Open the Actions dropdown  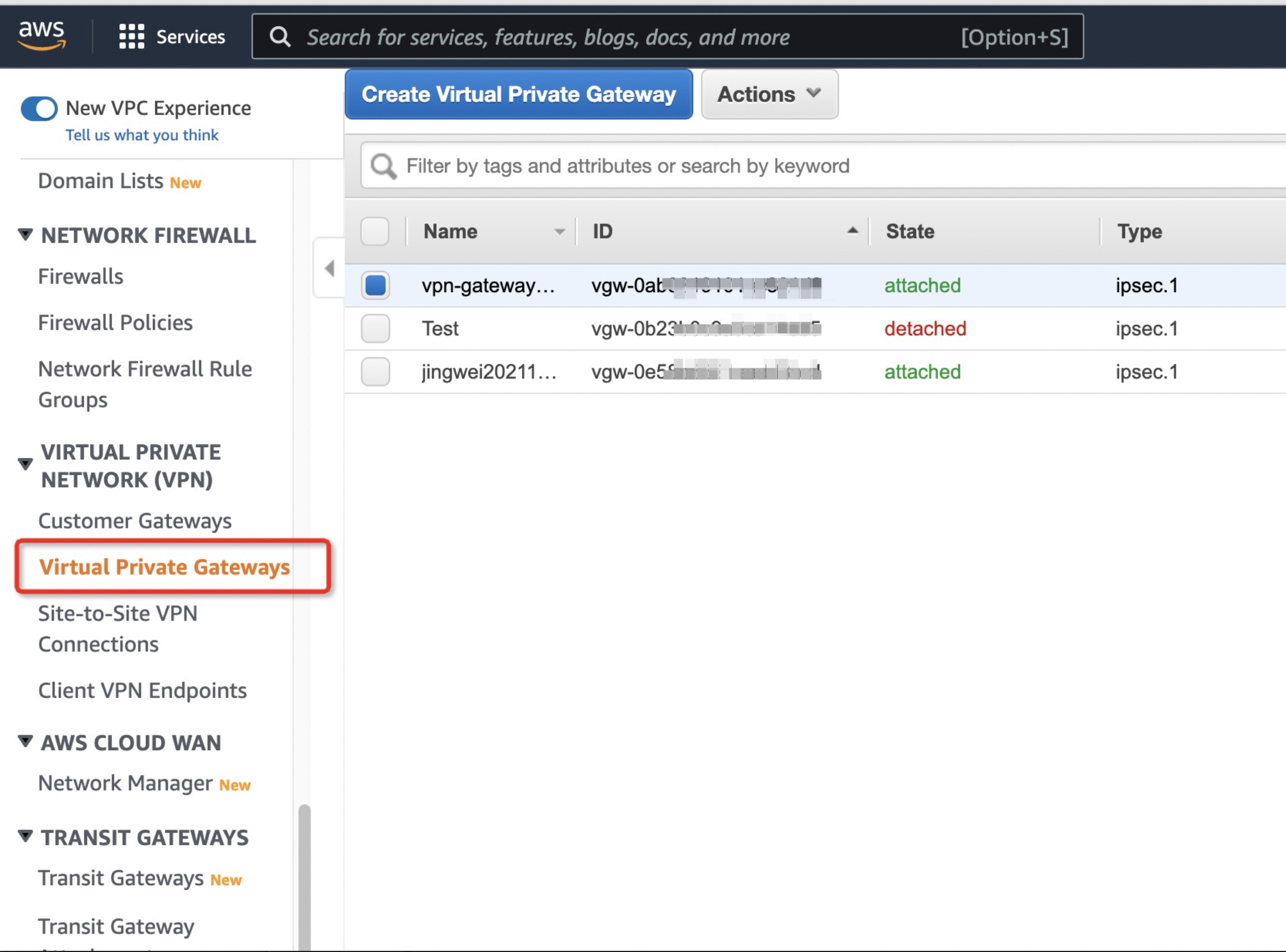[769, 94]
